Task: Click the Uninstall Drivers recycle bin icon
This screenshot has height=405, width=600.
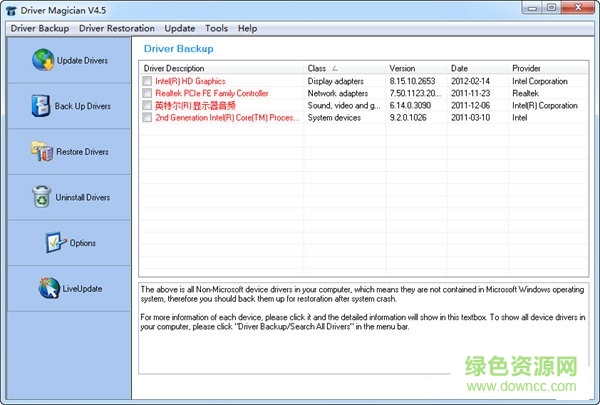Action: pos(41,197)
